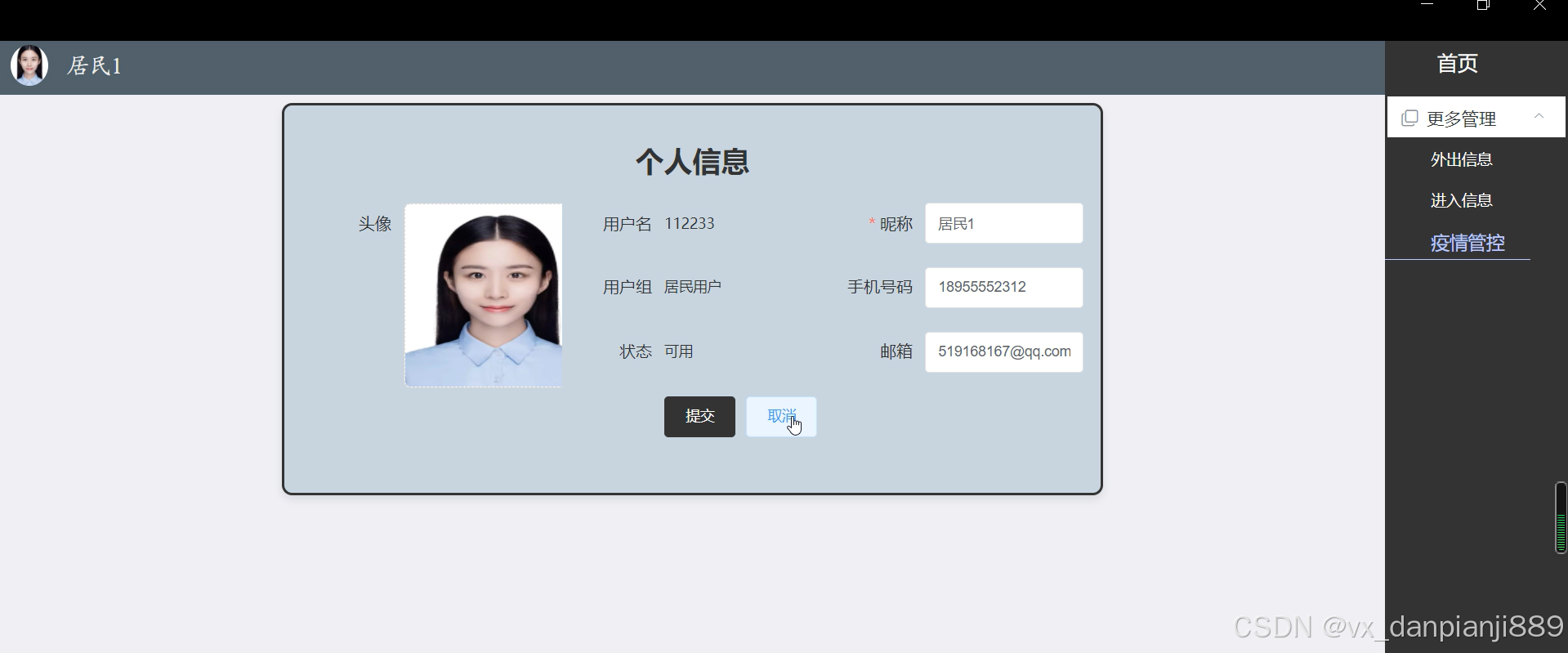Close the window

pyautogui.click(x=1539, y=6)
